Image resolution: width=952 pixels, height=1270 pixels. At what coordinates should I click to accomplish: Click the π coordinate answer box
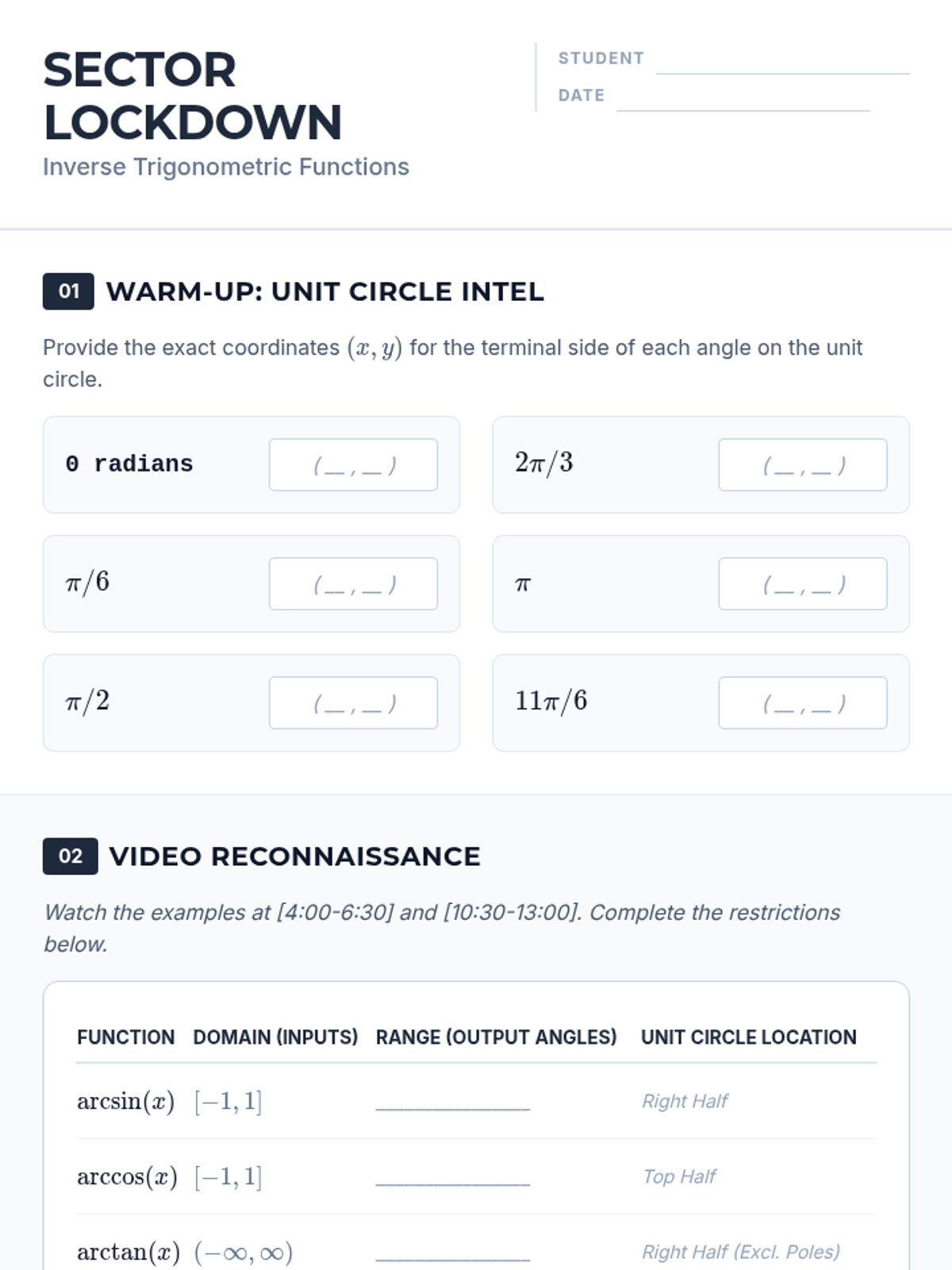[x=803, y=583]
